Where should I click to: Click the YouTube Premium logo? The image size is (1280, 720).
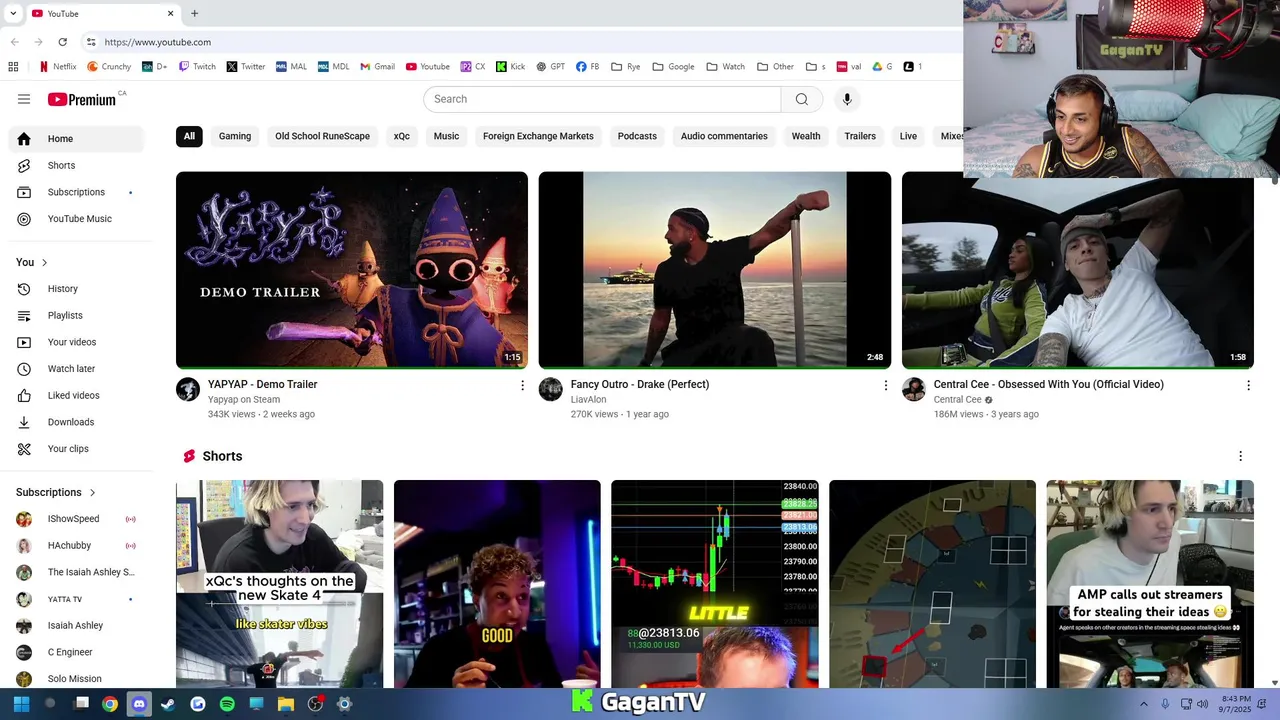click(82, 99)
